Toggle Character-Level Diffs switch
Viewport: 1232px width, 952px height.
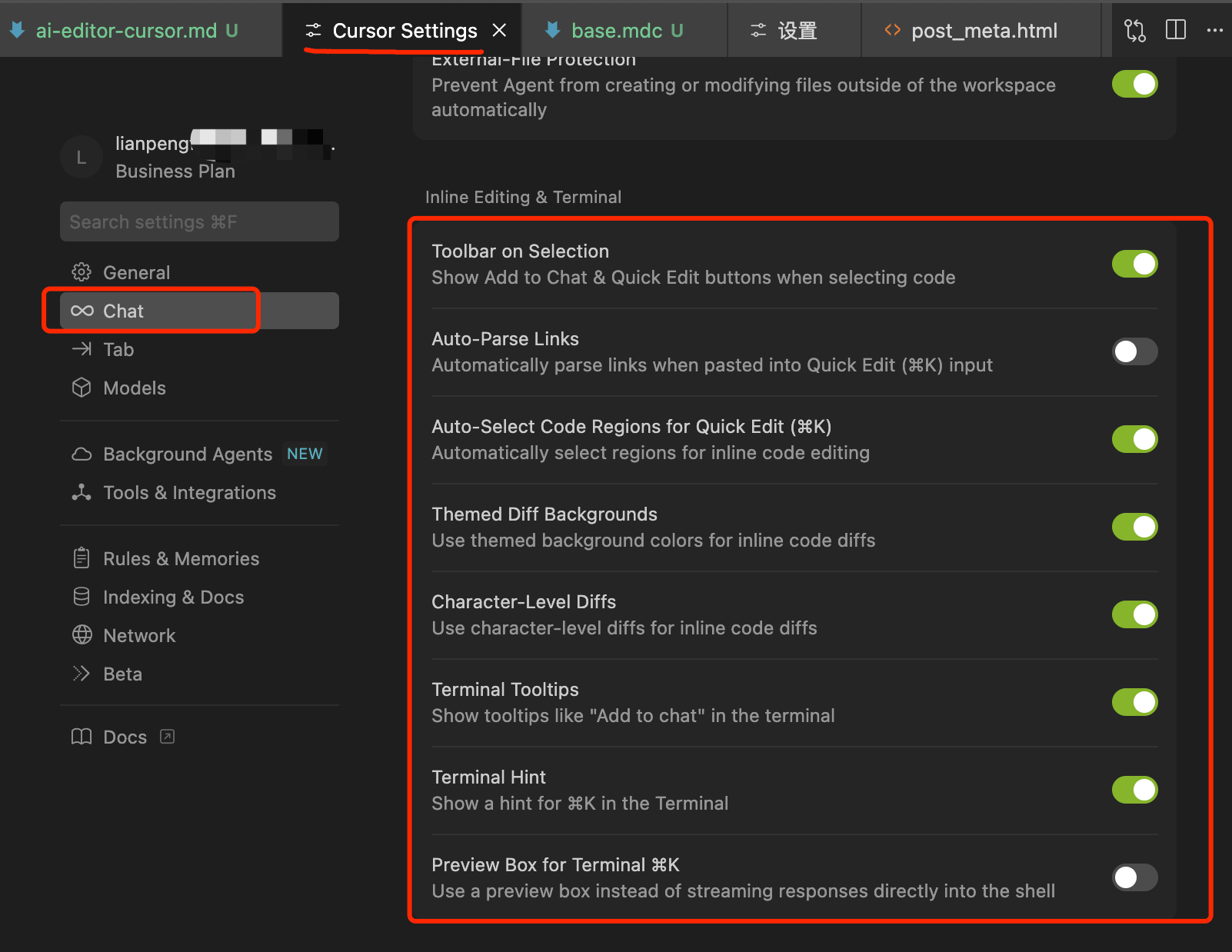pos(1135,614)
